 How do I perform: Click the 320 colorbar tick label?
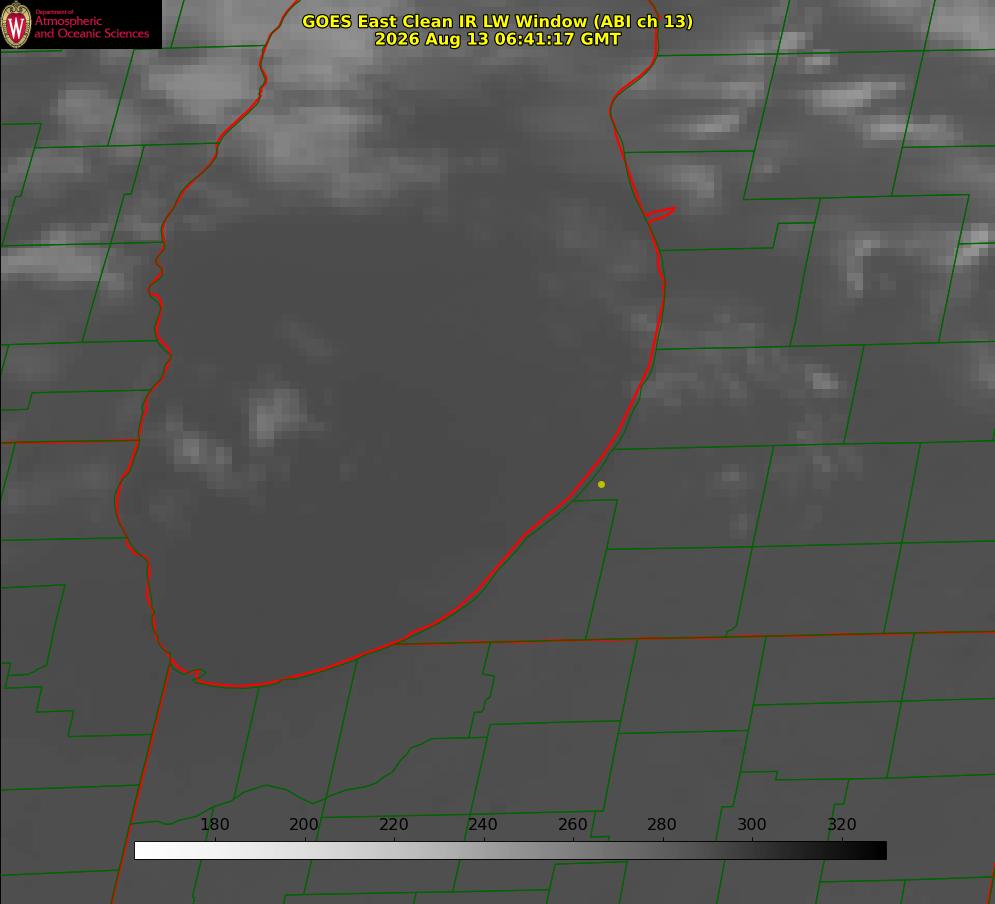[842, 824]
